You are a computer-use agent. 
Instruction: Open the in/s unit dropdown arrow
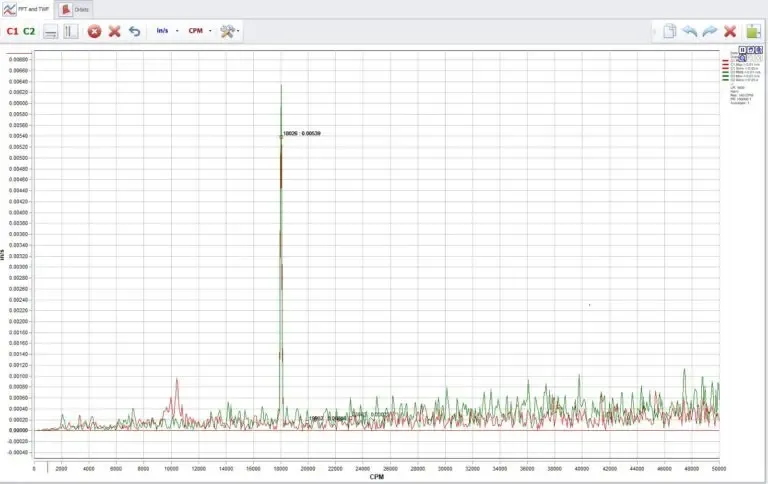(177, 31)
